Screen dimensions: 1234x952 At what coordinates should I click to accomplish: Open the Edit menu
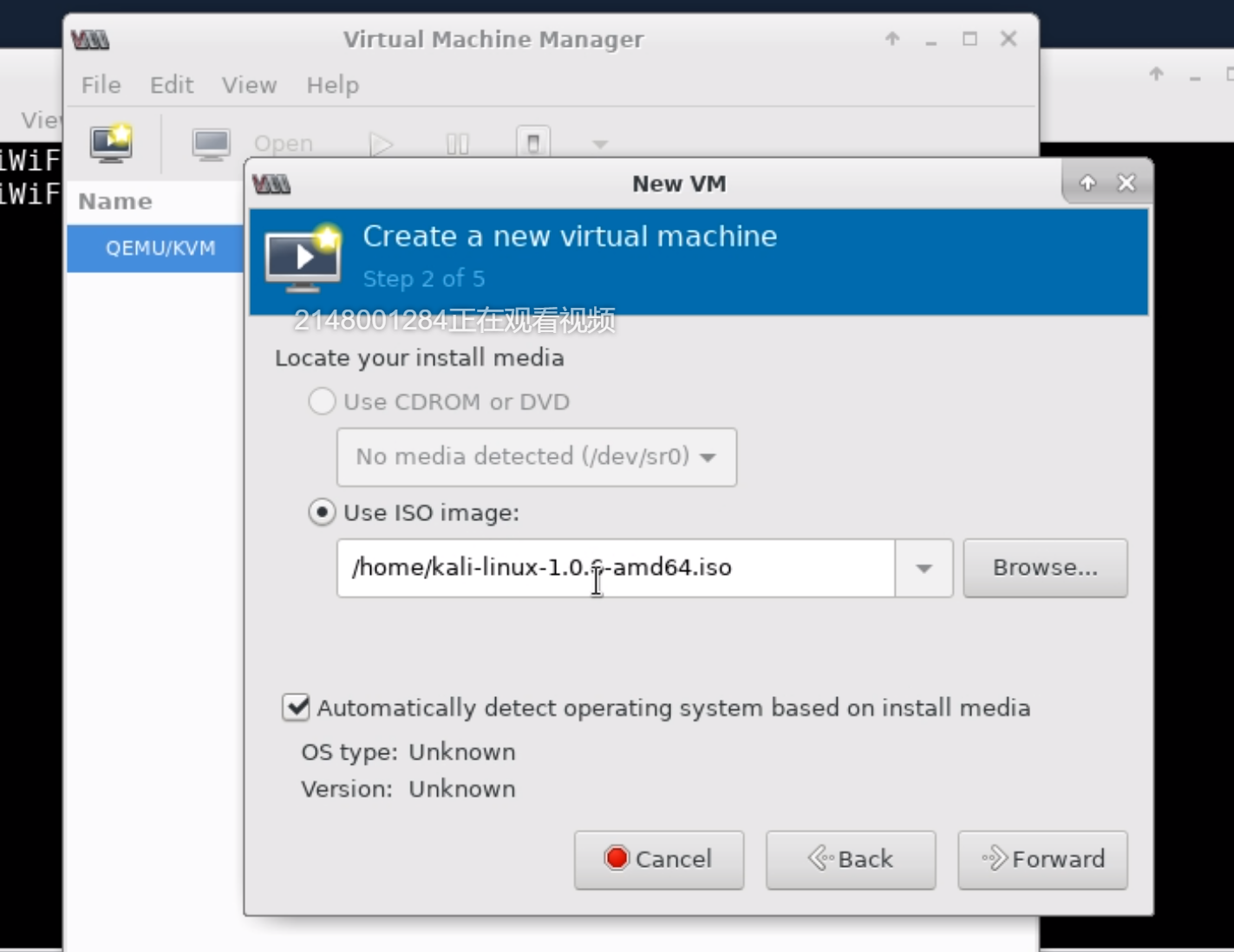pyautogui.click(x=171, y=85)
